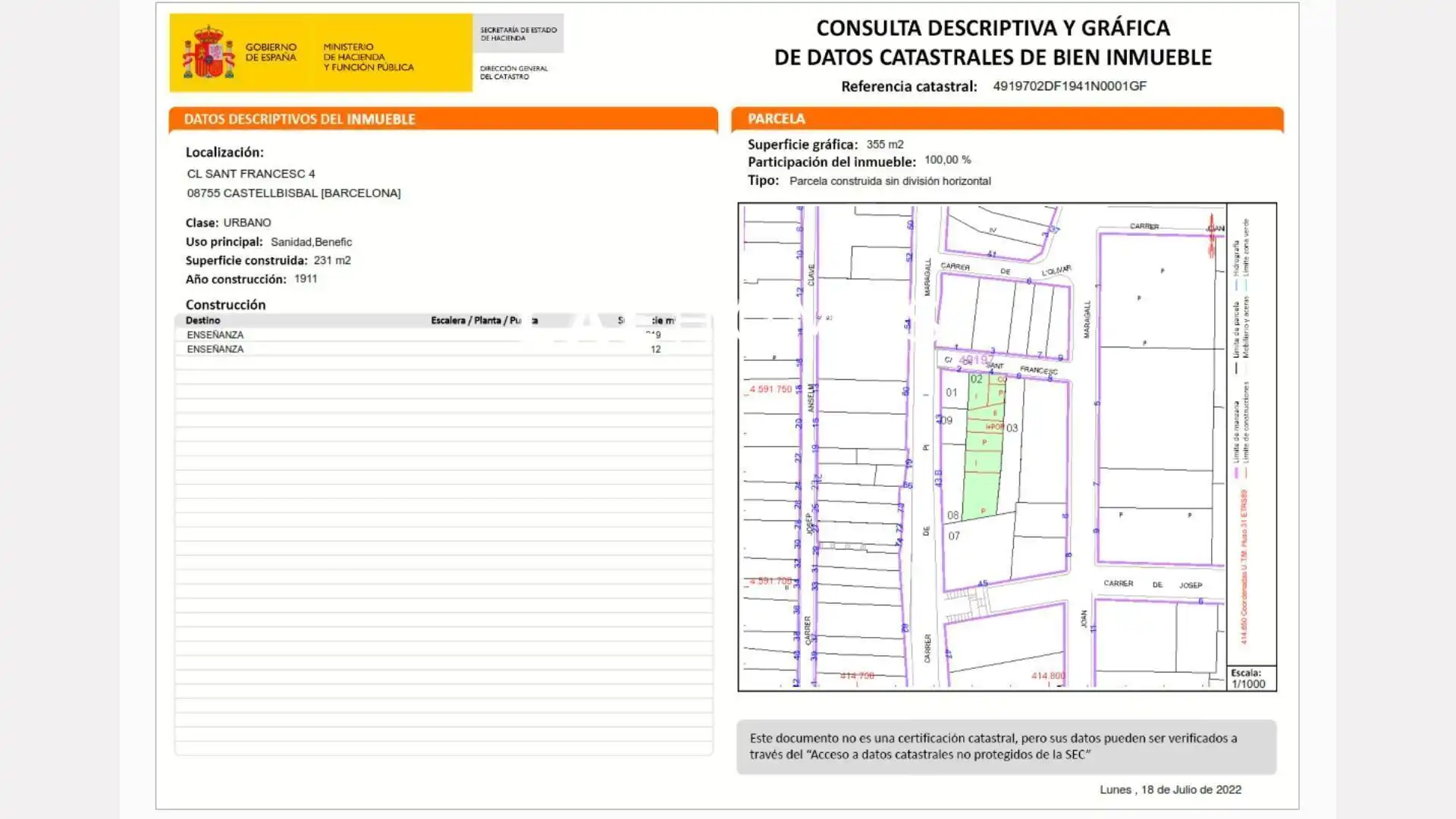Click the participation value 100,00 %

[948, 160]
